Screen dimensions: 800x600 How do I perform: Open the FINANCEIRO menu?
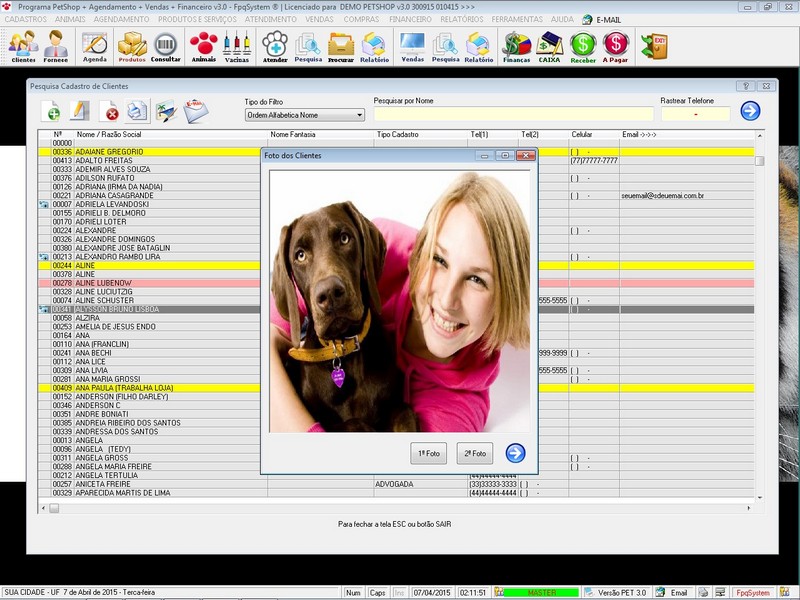[x=410, y=19]
